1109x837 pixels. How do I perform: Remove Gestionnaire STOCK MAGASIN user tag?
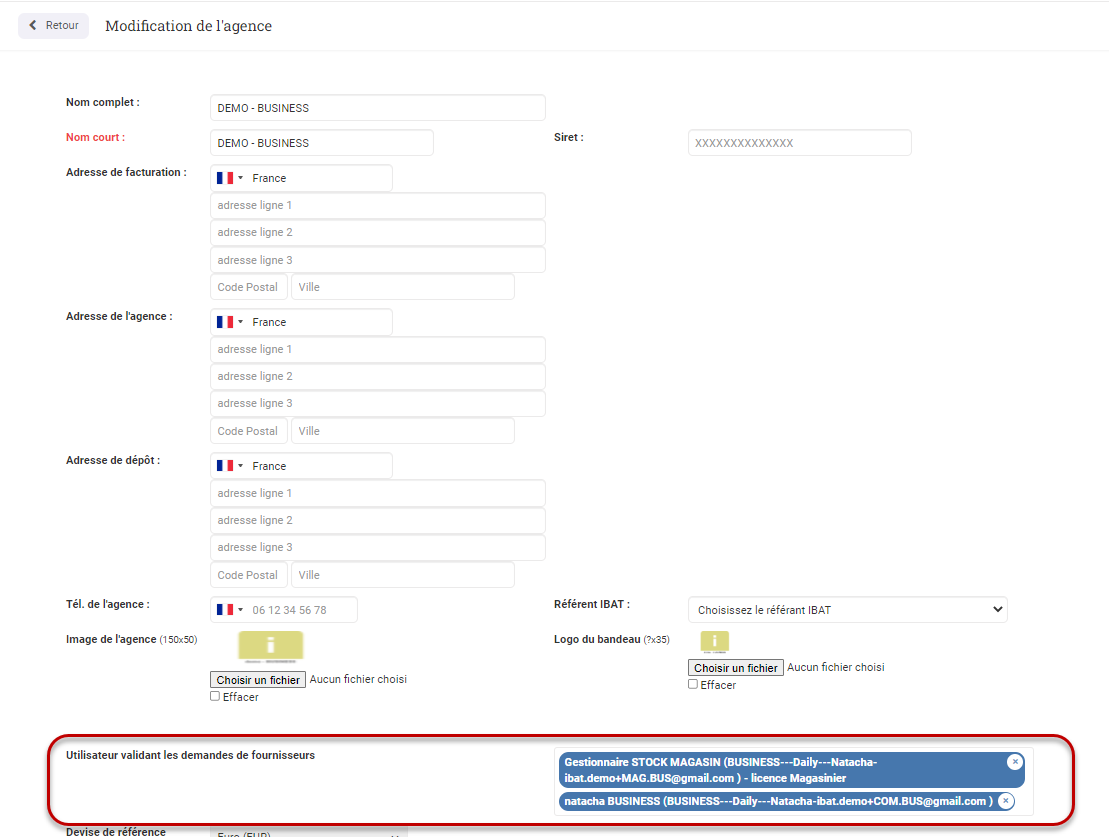1015,762
